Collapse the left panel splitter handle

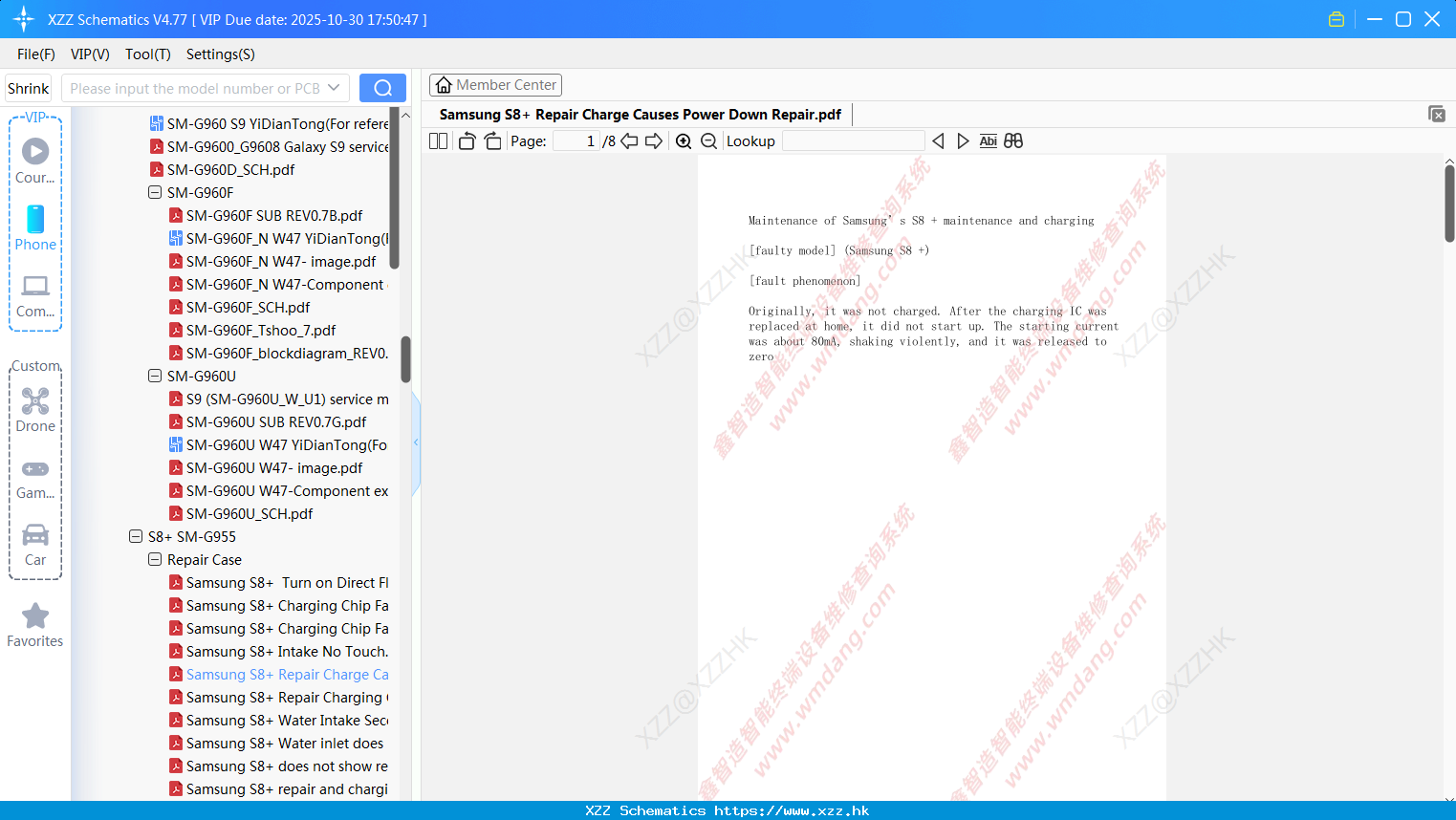[416, 442]
